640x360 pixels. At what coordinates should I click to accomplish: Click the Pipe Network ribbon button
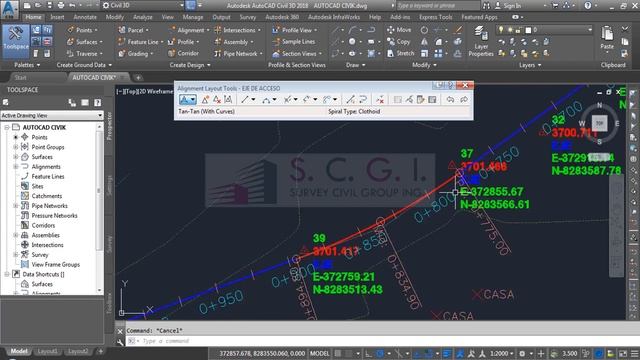tap(238, 53)
